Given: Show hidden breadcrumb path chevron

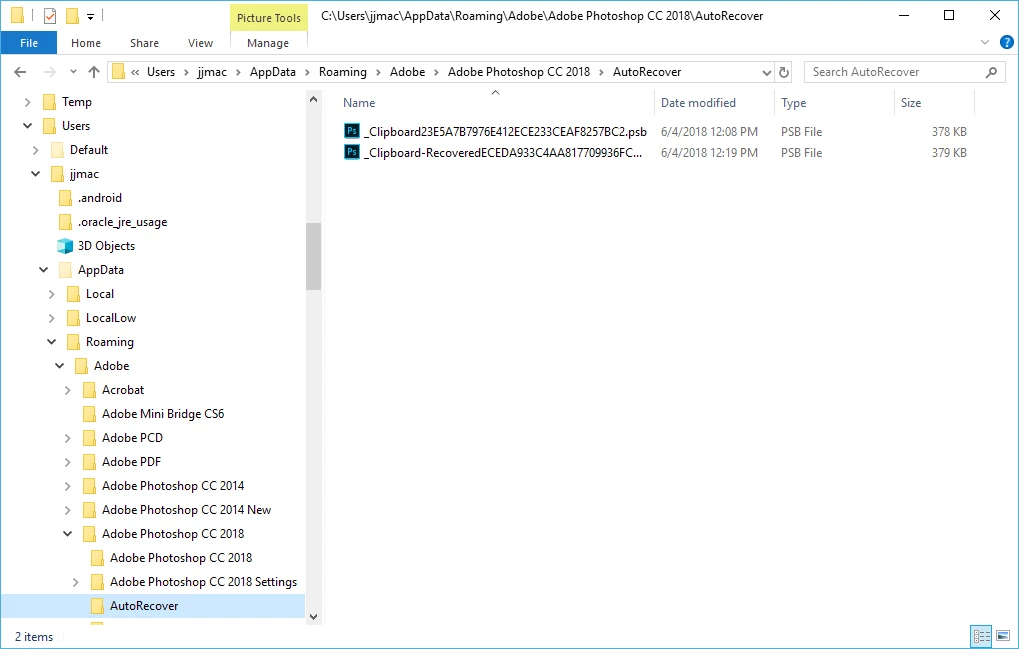Looking at the screenshot, I should point(135,72).
